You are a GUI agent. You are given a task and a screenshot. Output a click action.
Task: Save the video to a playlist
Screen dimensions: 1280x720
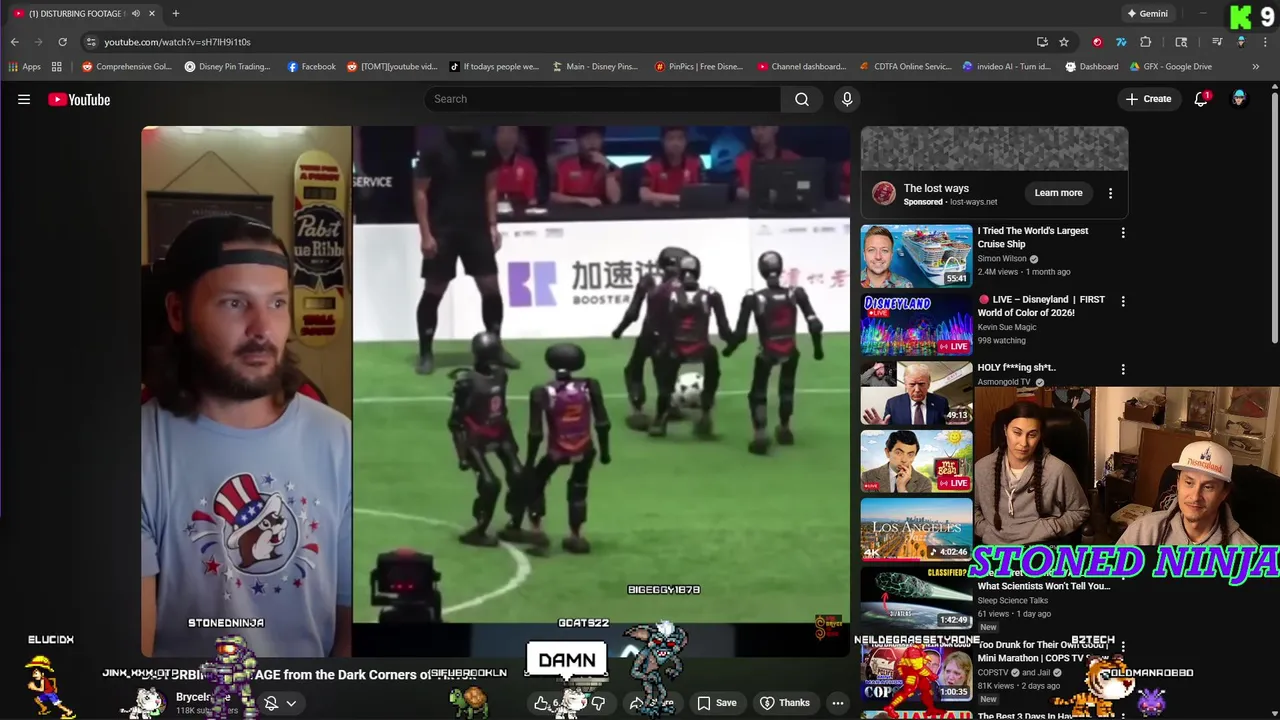(717, 703)
